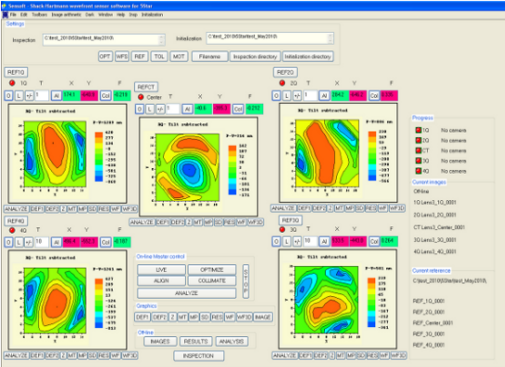
Task: Click the application icon in the menu bar
Action: 5,15
